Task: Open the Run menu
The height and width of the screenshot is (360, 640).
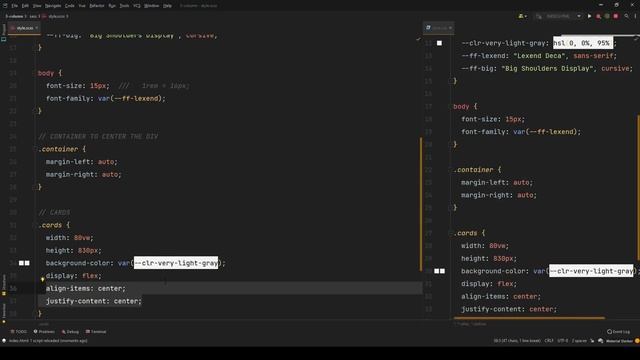Action: 112,6
